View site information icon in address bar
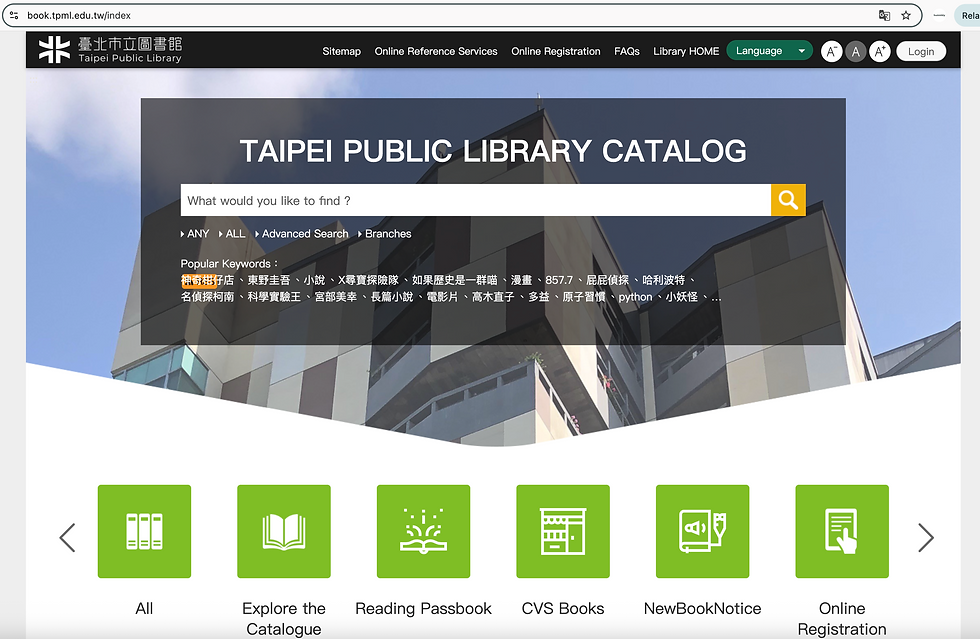Image resolution: width=980 pixels, height=639 pixels. coord(14,16)
